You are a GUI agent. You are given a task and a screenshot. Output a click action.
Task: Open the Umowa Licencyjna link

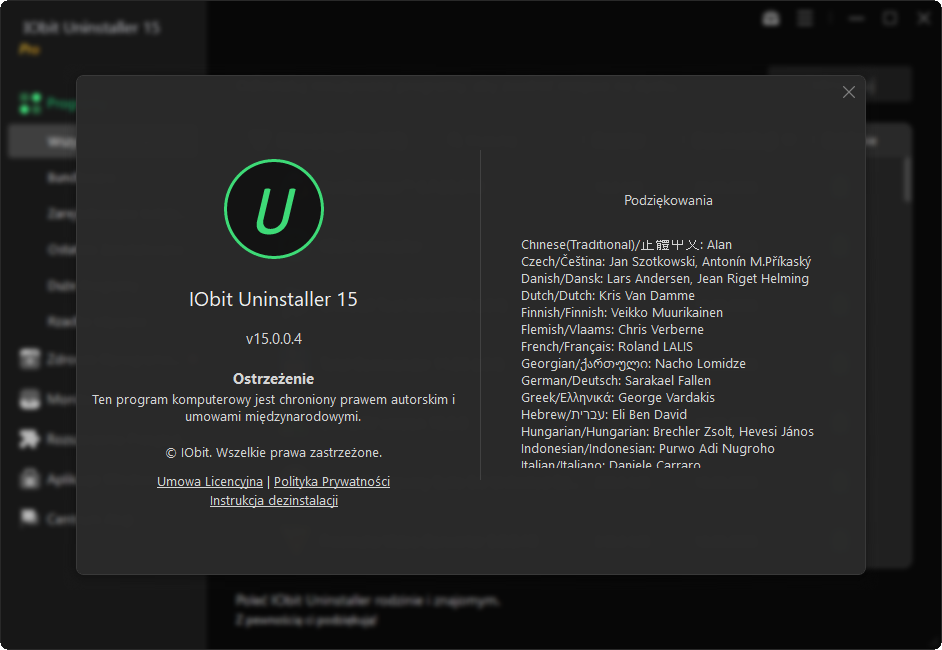pos(210,482)
